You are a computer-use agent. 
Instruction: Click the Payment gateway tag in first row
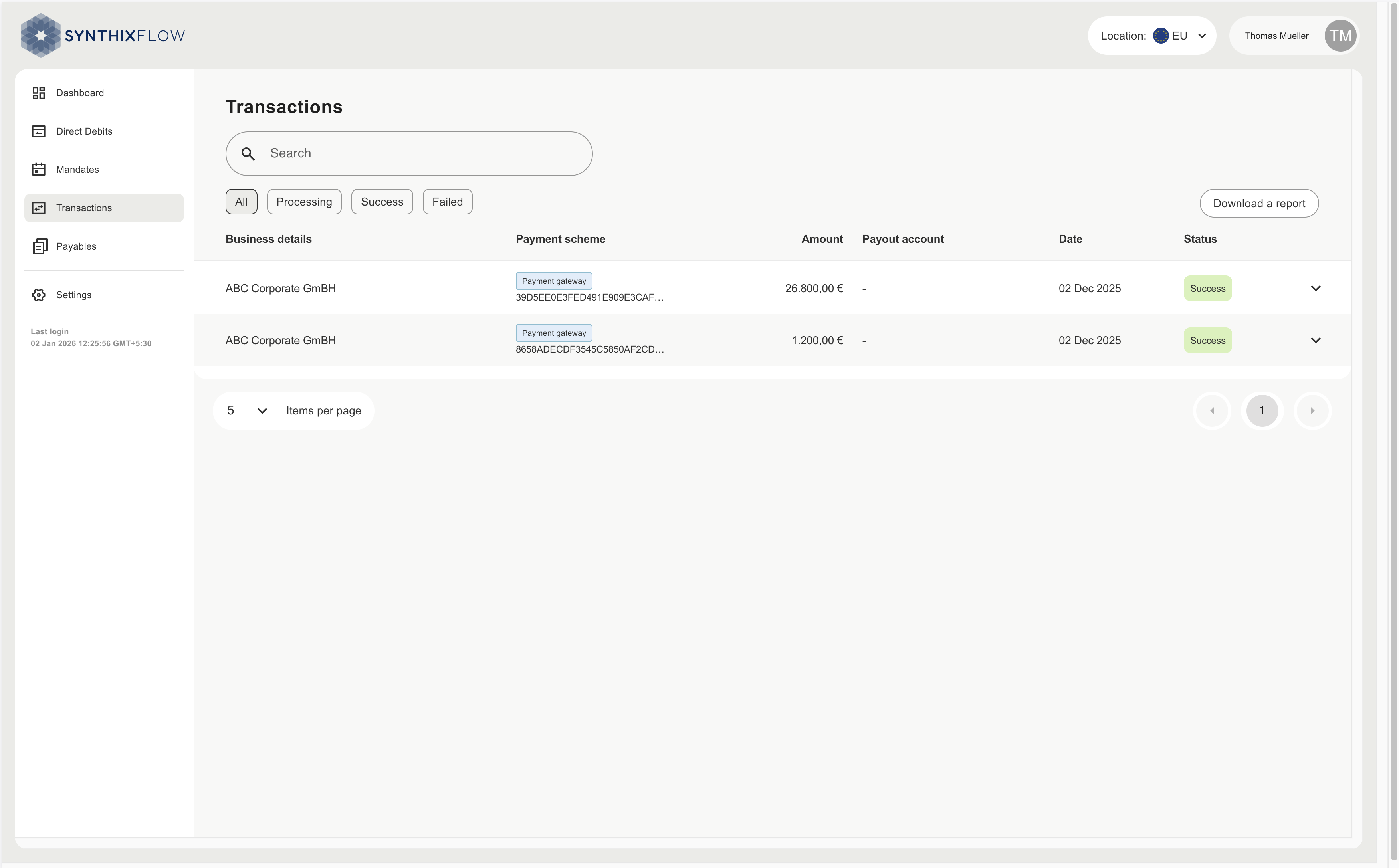point(553,281)
